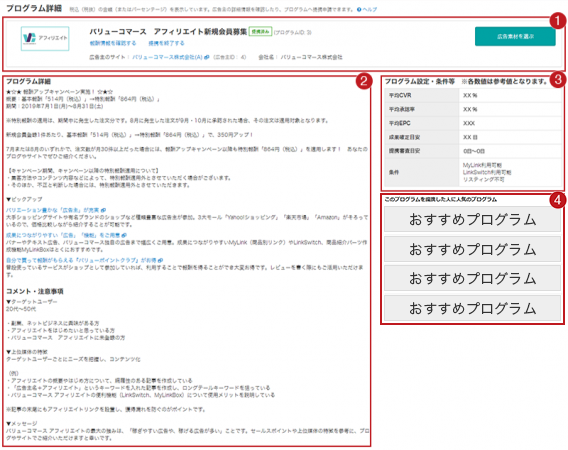Select the program title アフィリエイト新規会員募集
This screenshot has width=568, height=450.
200,32
